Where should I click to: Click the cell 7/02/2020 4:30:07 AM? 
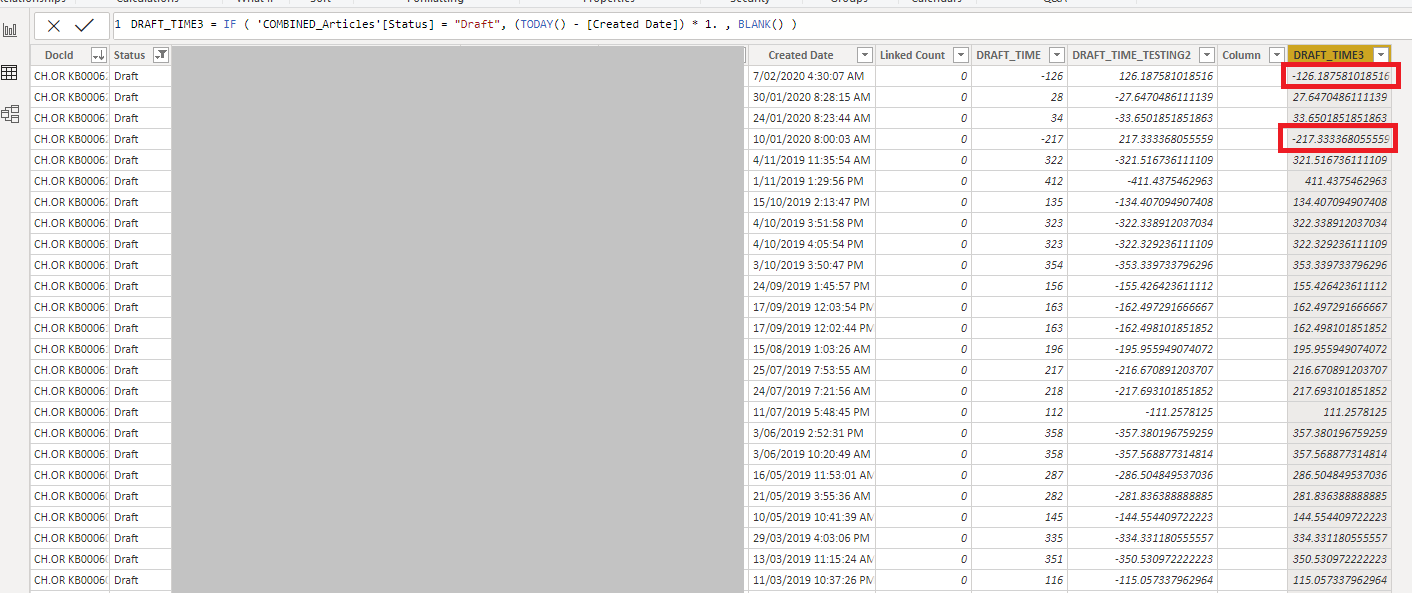(811, 76)
